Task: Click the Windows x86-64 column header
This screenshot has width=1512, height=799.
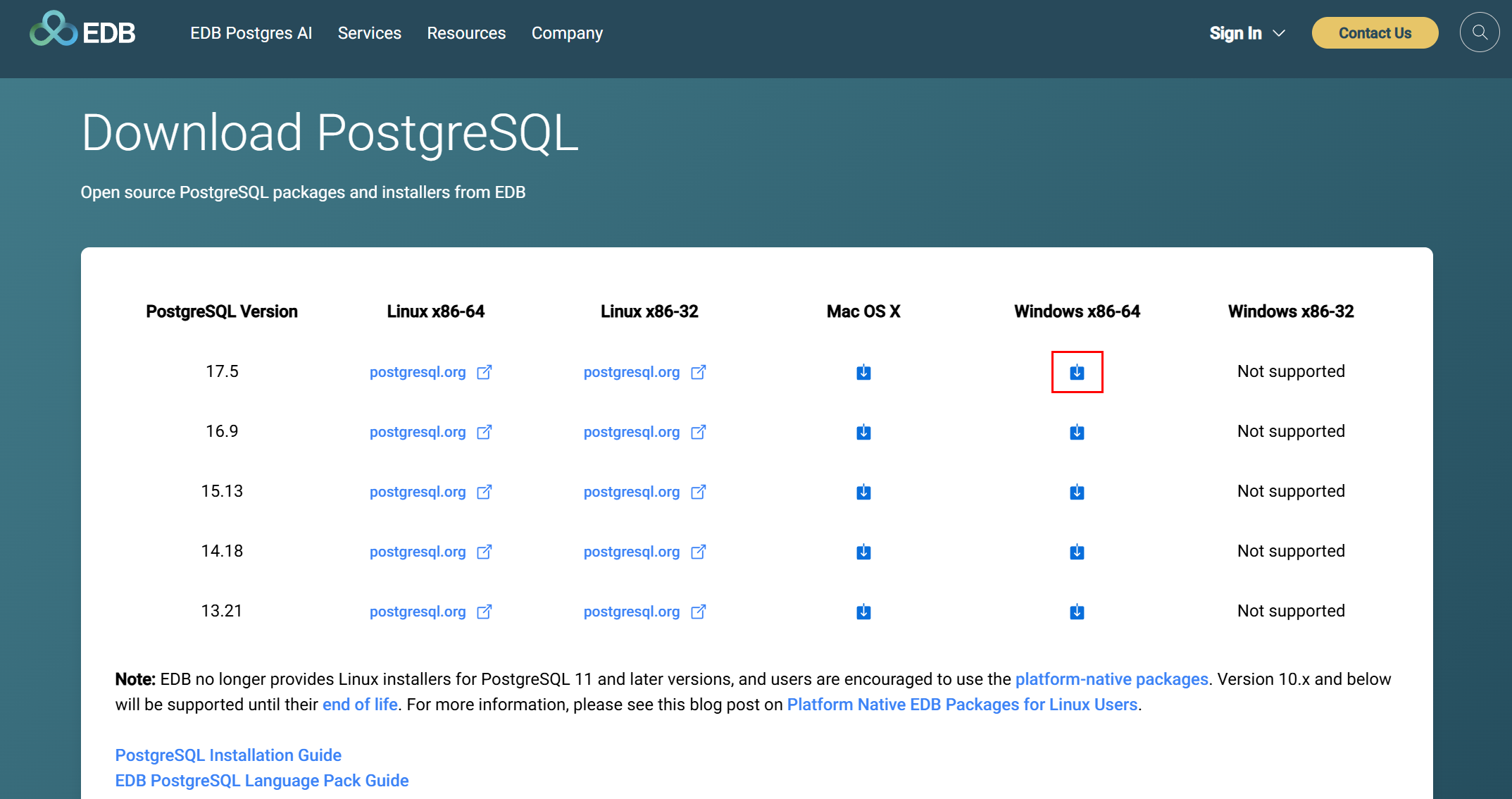Action: tap(1077, 311)
